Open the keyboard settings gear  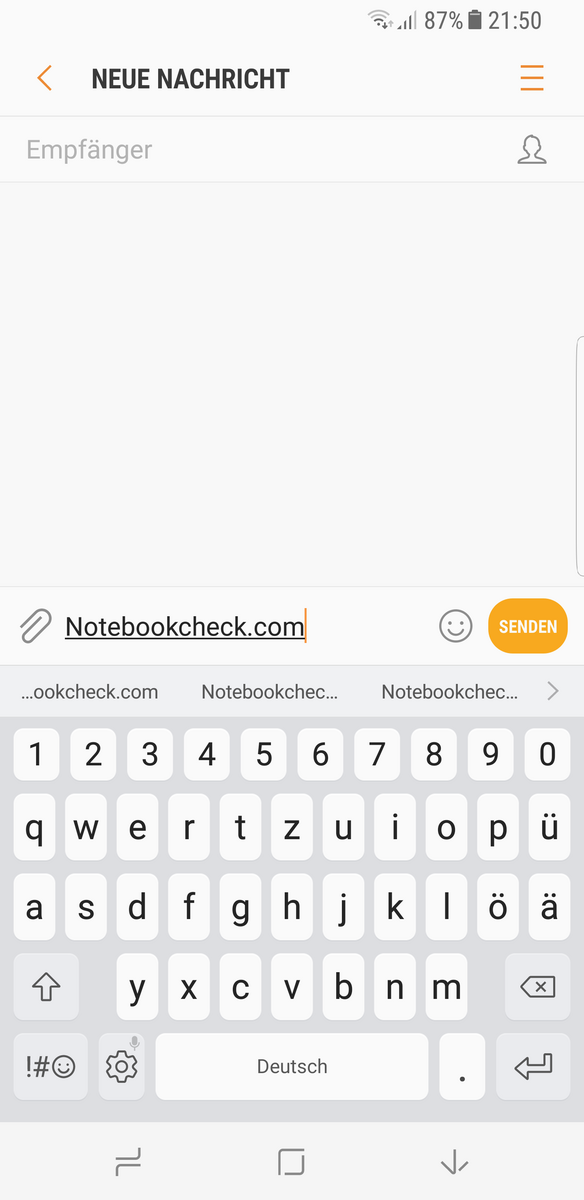coord(122,1066)
